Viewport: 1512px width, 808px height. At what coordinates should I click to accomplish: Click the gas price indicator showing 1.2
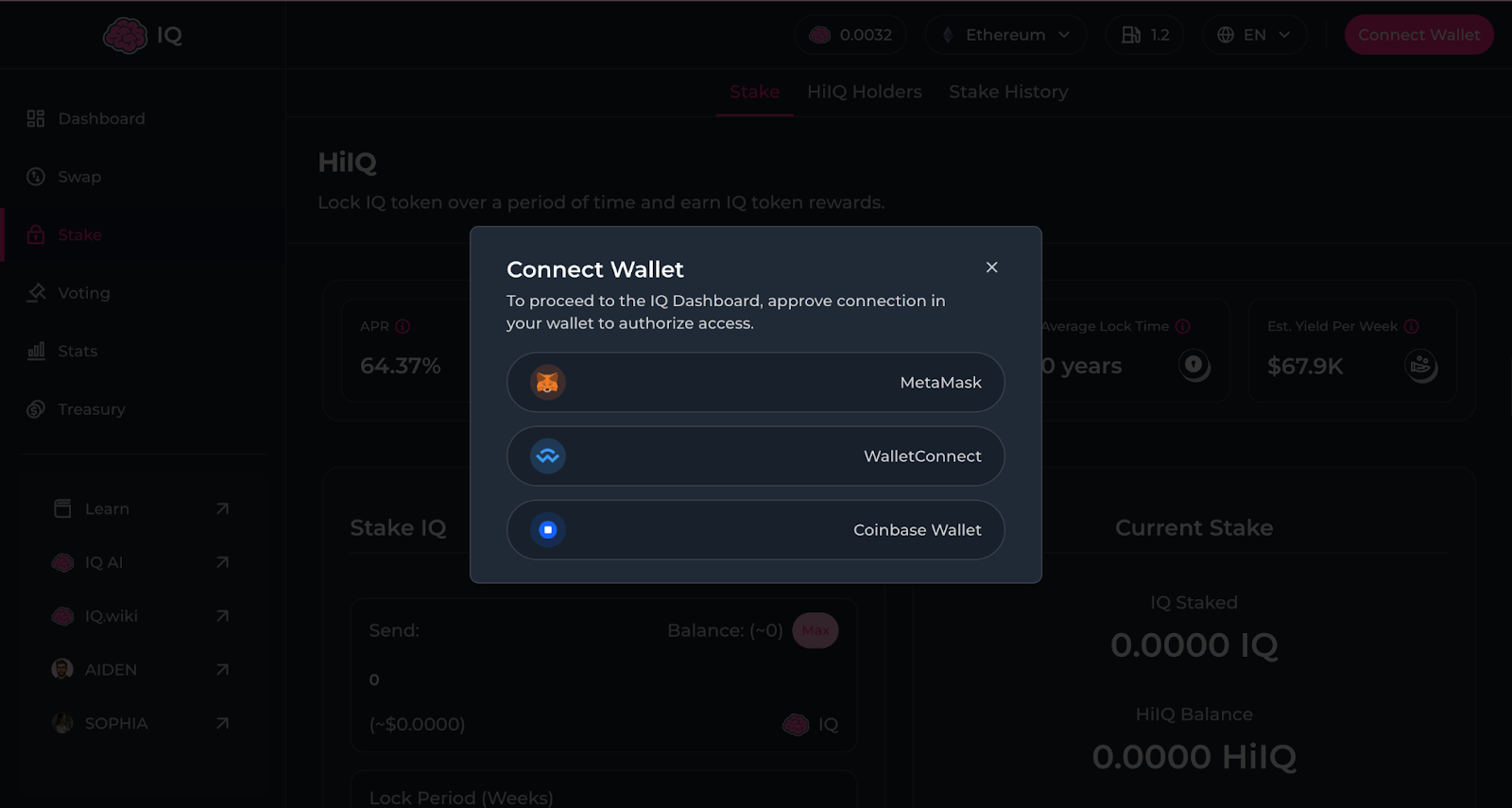pyautogui.click(x=1144, y=35)
